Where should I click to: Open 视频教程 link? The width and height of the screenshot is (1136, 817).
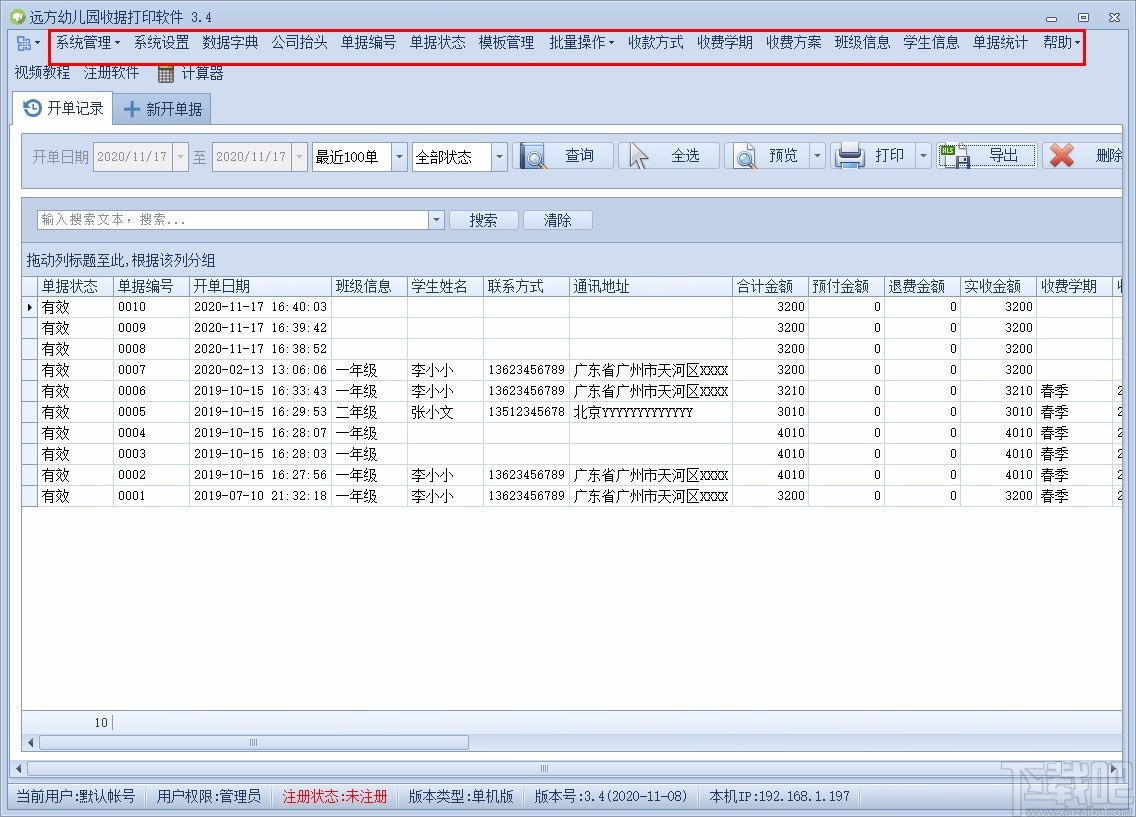point(42,72)
